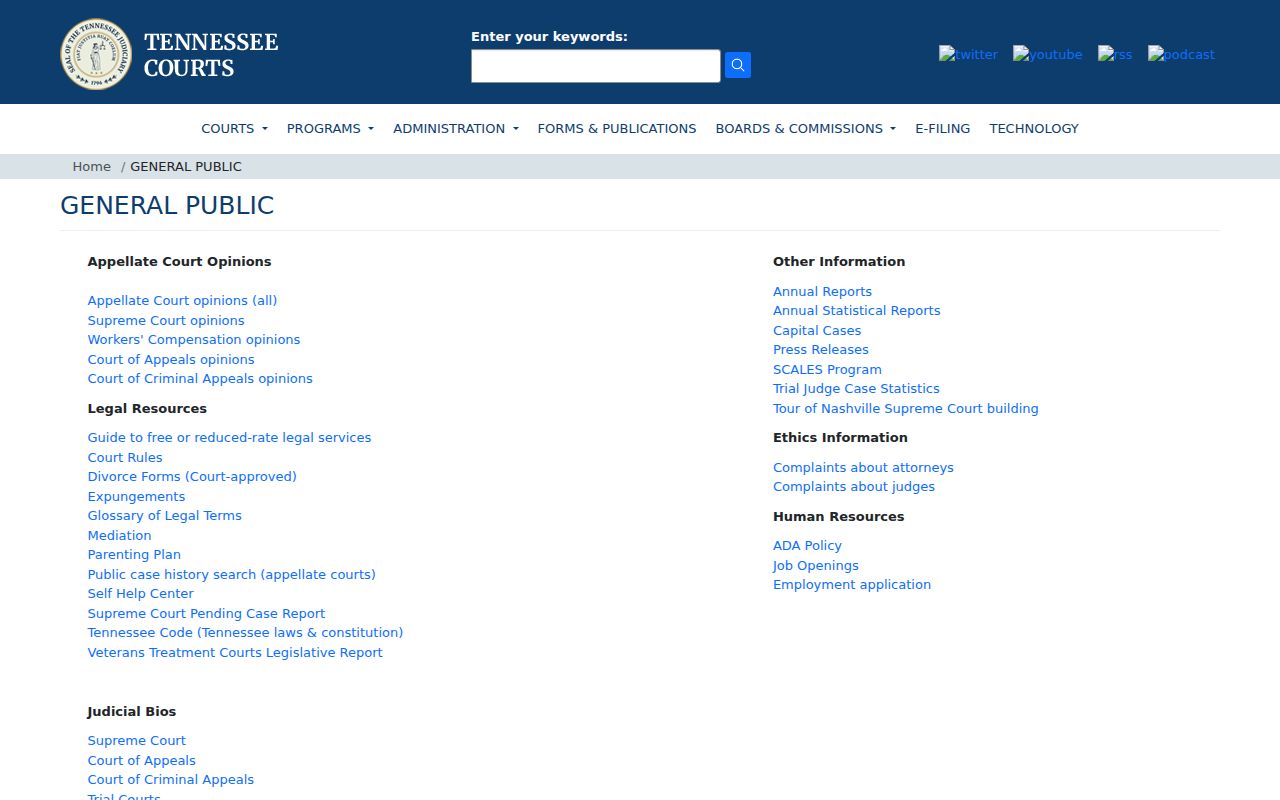
Task: Open the Capital Cases link
Action: [x=817, y=330]
